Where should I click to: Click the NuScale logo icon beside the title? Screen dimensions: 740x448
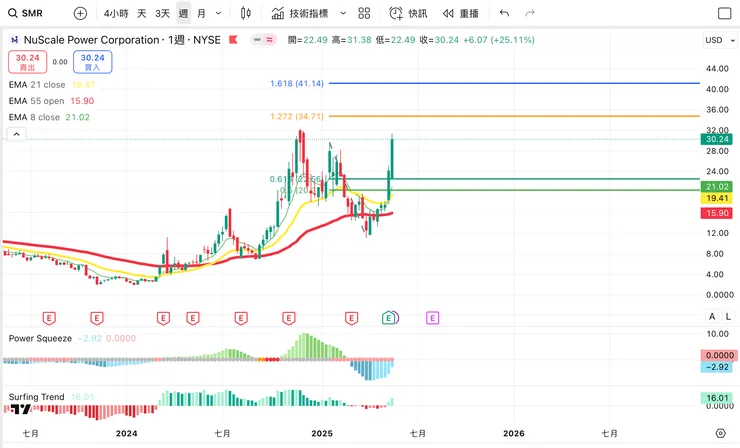coord(15,40)
